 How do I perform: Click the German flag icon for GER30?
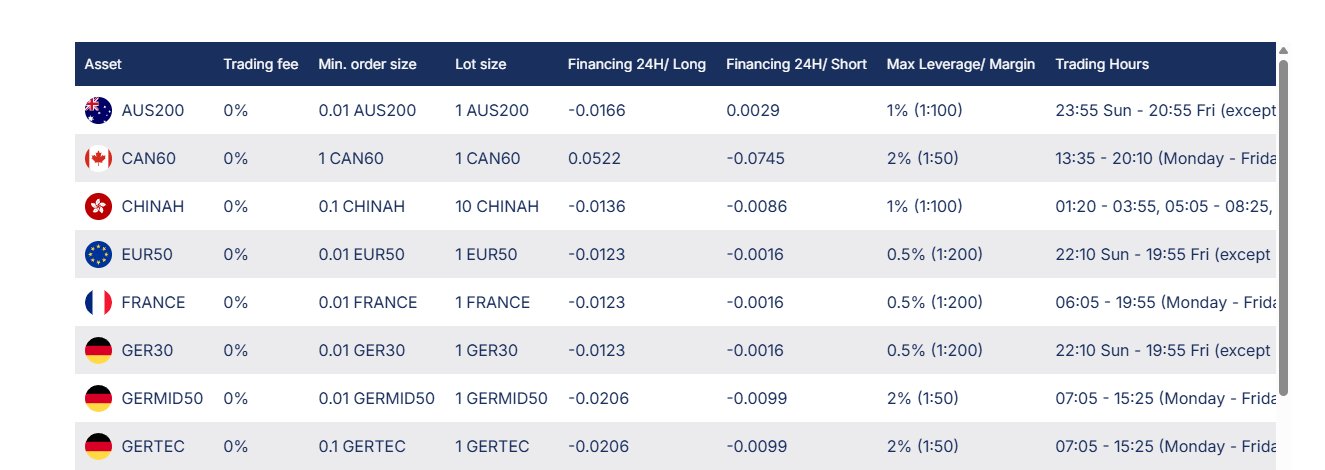[x=98, y=350]
